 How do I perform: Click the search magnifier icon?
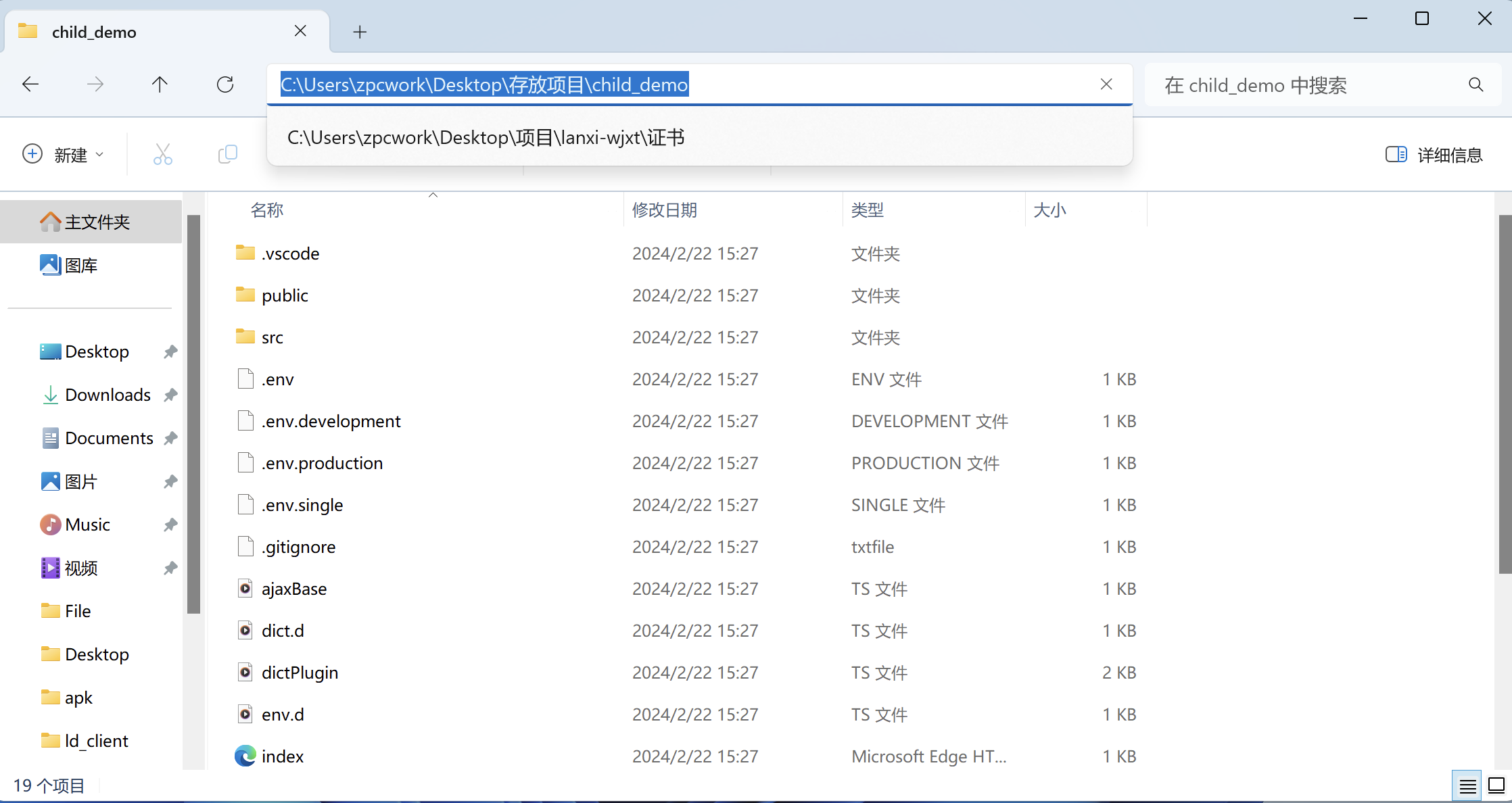pos(1475,84)
